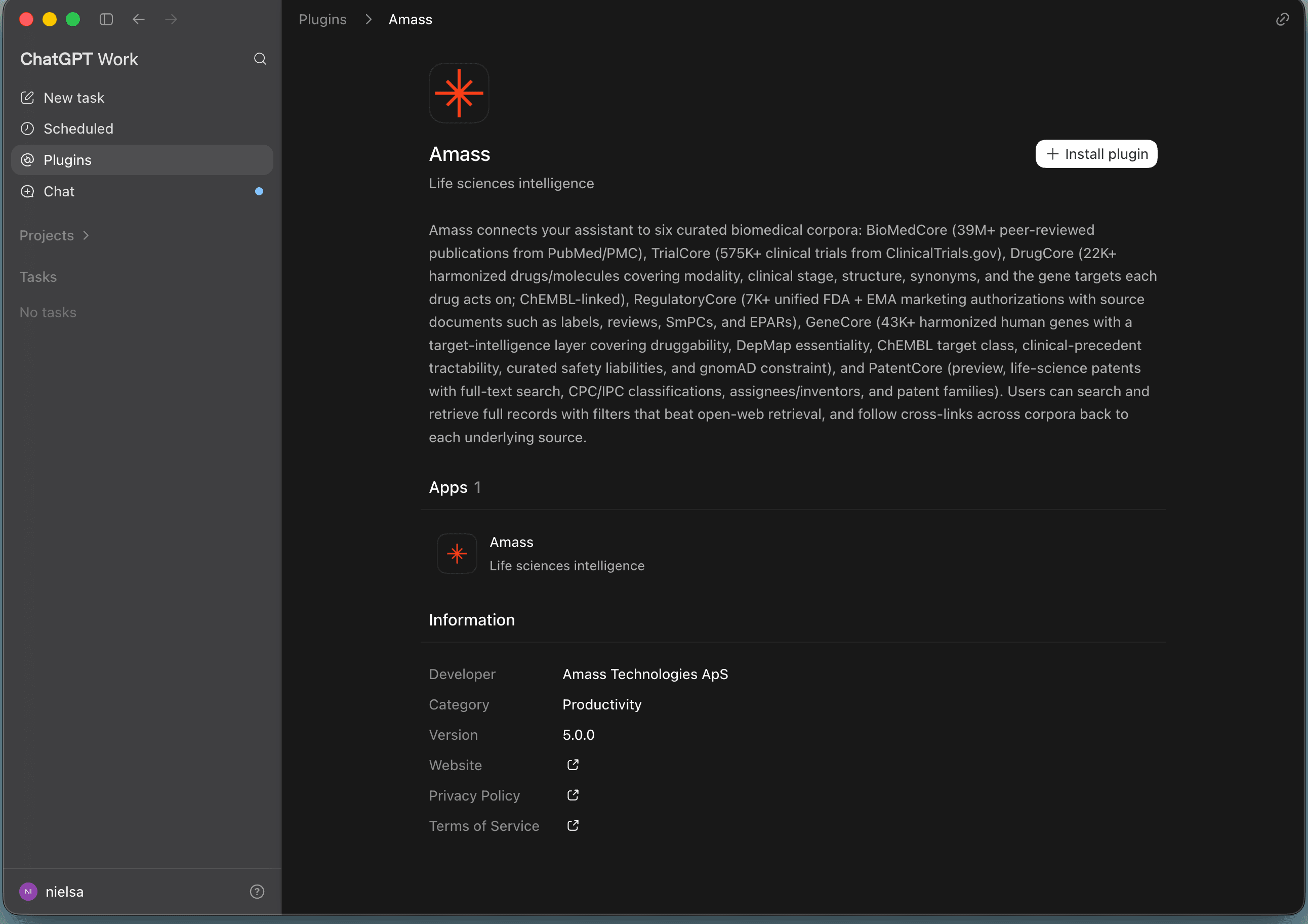Click the Chat bubble icon
1308x924 pixels.
(x=27, y=191)
